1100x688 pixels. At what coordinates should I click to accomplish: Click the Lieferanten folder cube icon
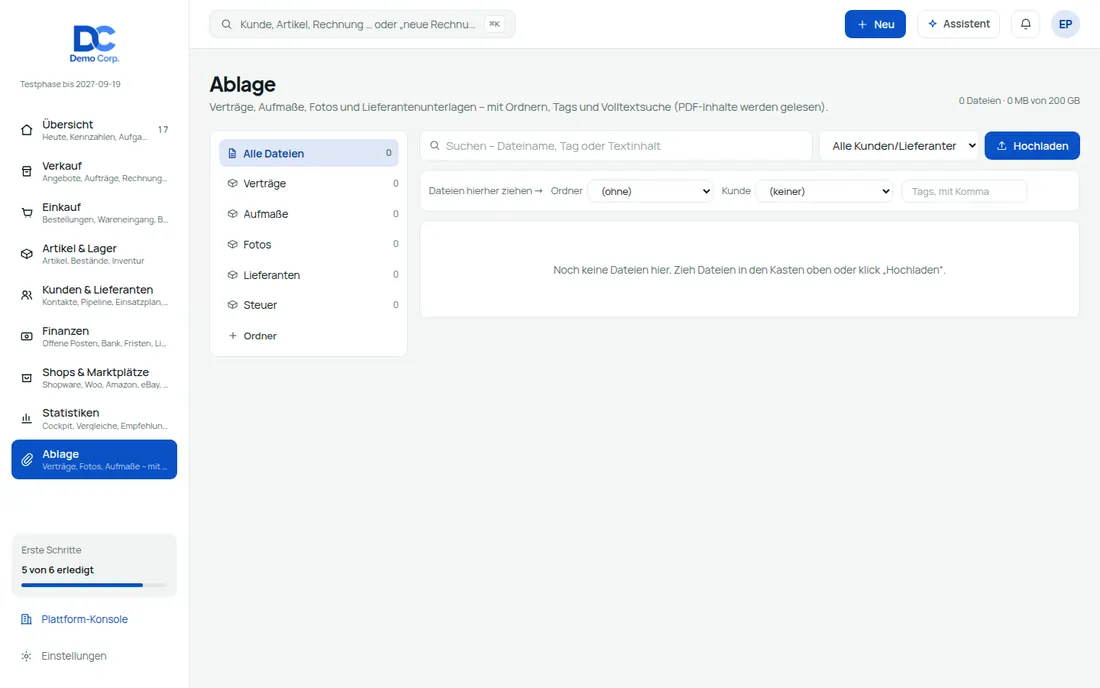coord(232,275)
